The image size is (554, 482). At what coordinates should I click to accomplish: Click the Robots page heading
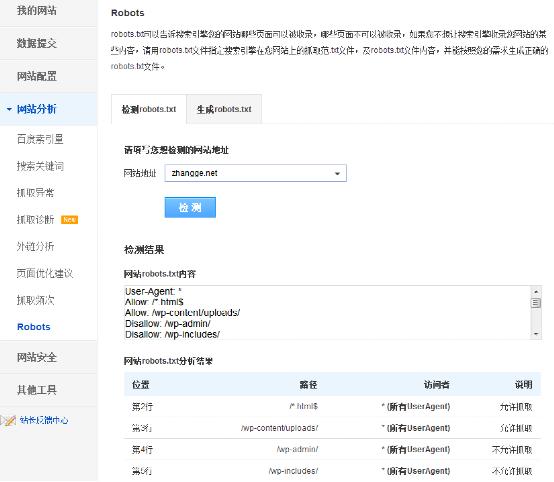128,13
